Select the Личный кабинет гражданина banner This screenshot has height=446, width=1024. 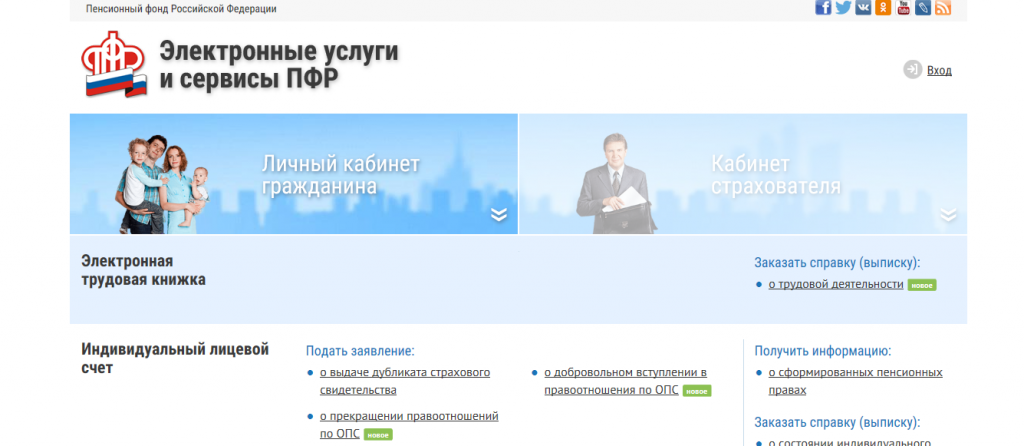click(x=294, y=174)
